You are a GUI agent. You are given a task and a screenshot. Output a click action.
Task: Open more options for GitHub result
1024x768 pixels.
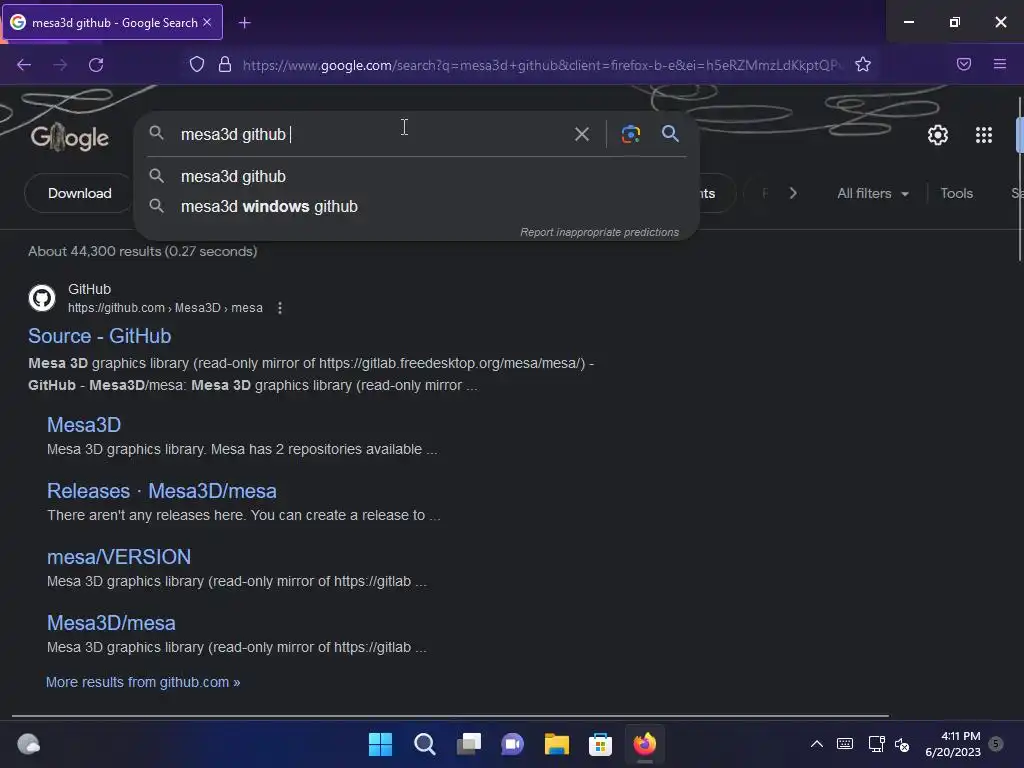pos(280,308)
